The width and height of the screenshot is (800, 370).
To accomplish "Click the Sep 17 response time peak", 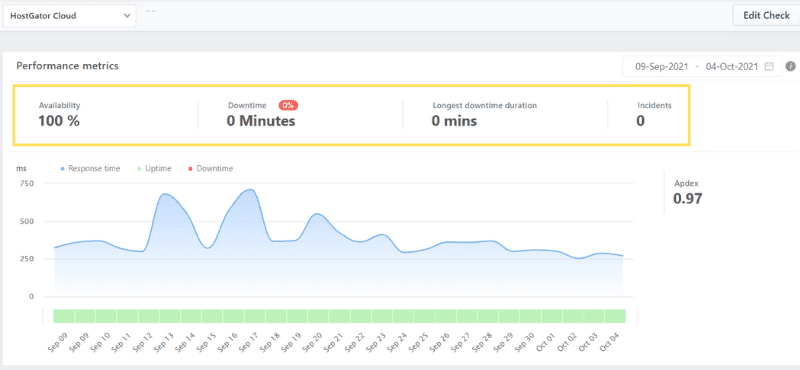I will coord(250,190).
